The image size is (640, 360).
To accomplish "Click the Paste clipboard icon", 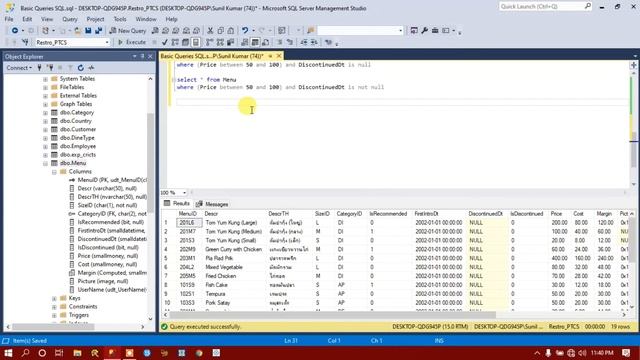I will (x=231, y=31).
